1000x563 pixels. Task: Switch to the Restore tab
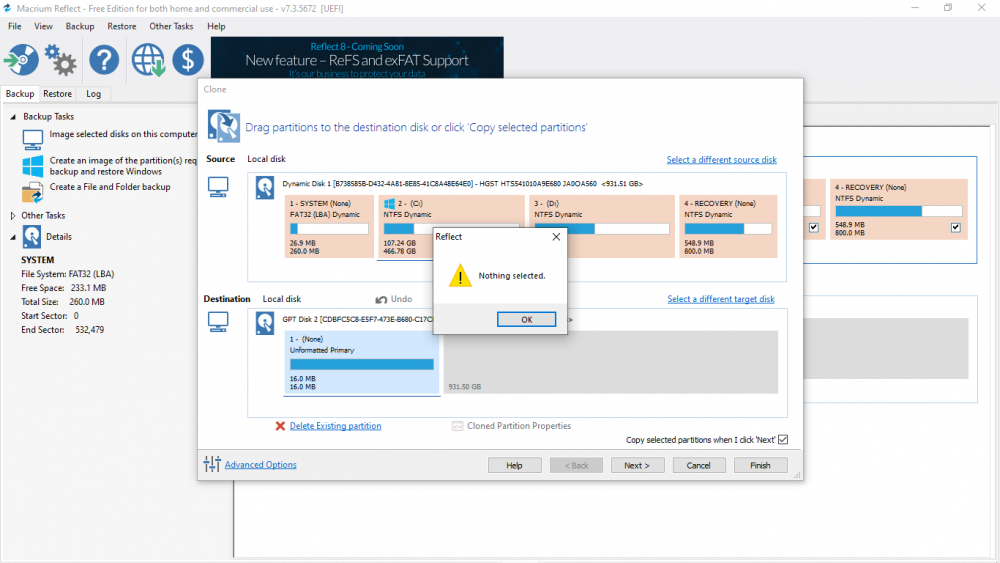pos(57,94)
